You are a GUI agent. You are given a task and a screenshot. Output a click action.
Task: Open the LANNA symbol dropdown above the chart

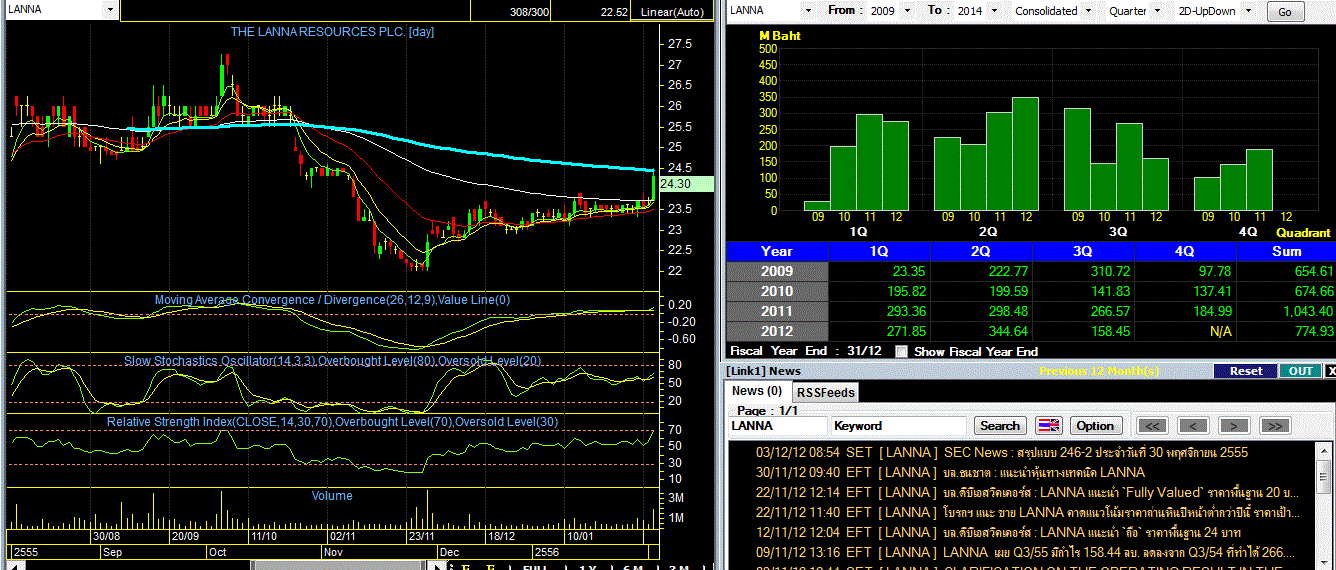point(110,10)
